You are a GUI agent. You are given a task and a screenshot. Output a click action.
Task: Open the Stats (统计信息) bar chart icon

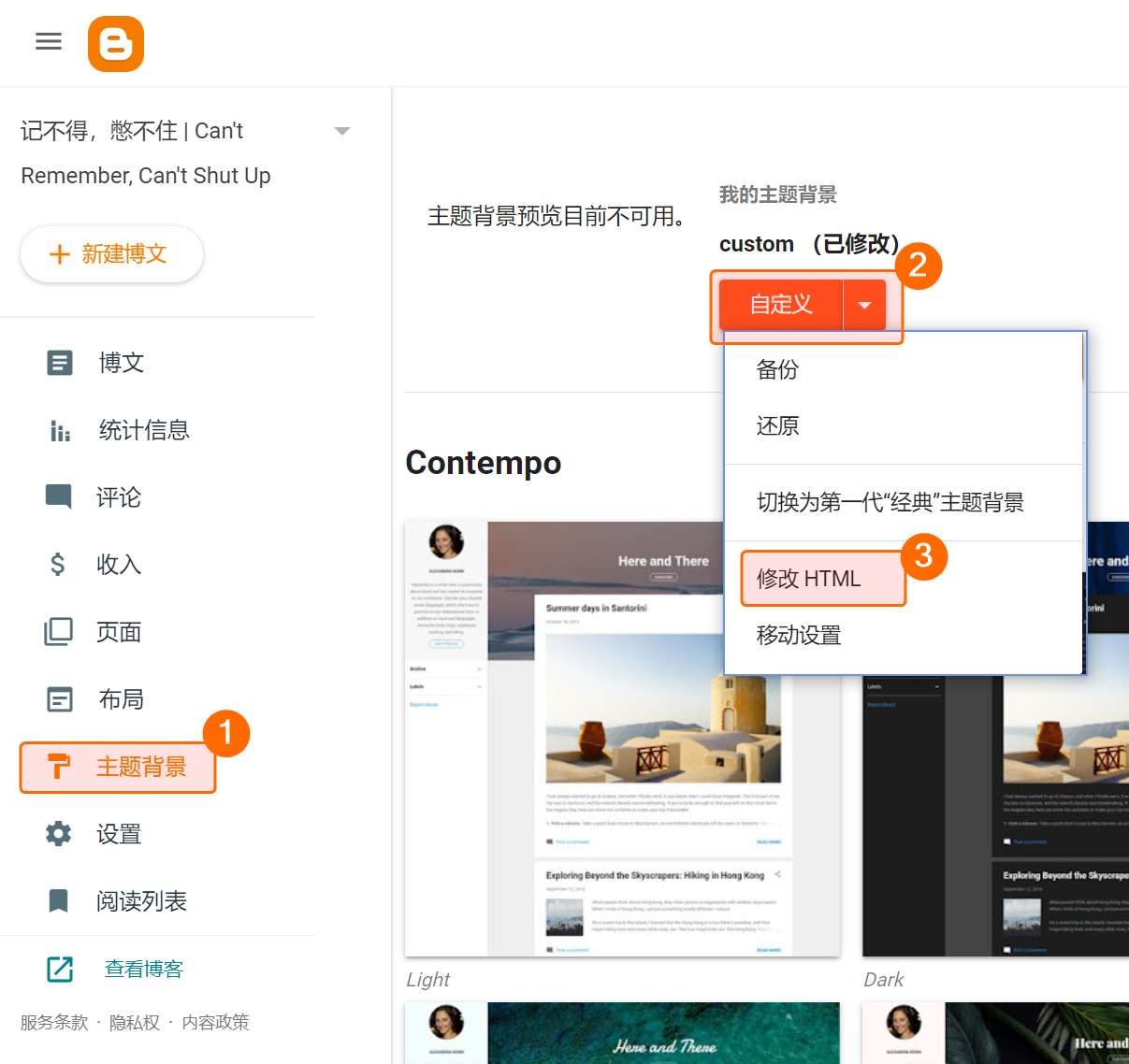pos(60,430)
